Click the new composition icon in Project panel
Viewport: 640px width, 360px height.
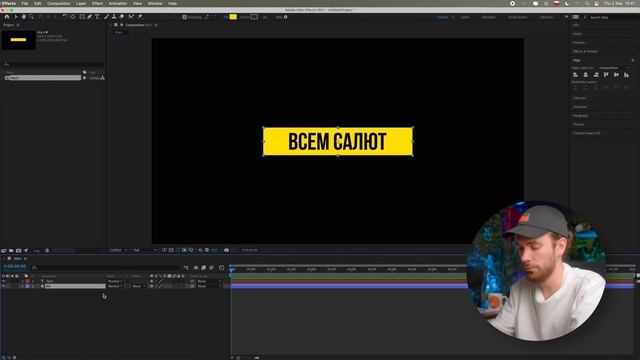click(18, 250)
